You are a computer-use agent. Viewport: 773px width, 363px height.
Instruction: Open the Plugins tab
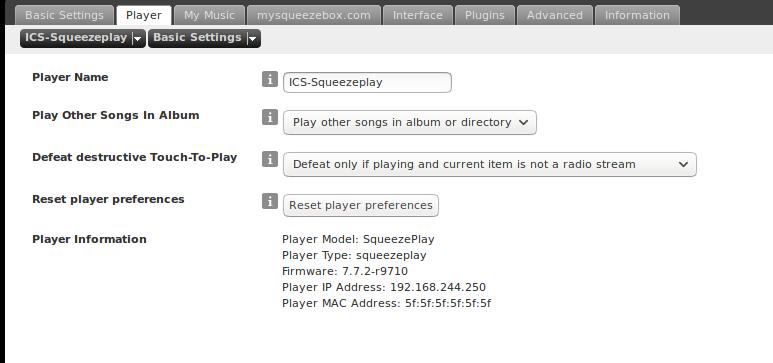click(485, 15)
